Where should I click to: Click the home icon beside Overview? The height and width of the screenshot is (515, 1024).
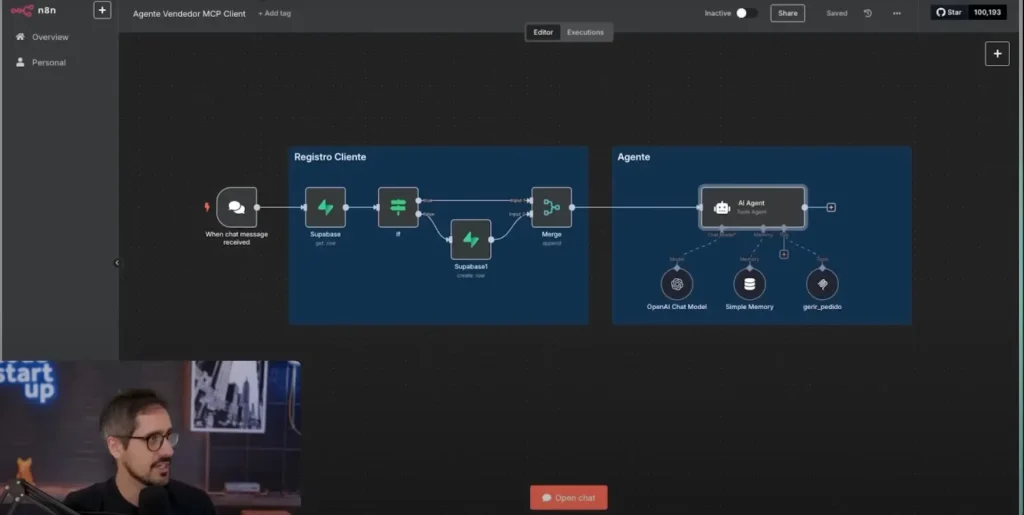coord(20,37)
